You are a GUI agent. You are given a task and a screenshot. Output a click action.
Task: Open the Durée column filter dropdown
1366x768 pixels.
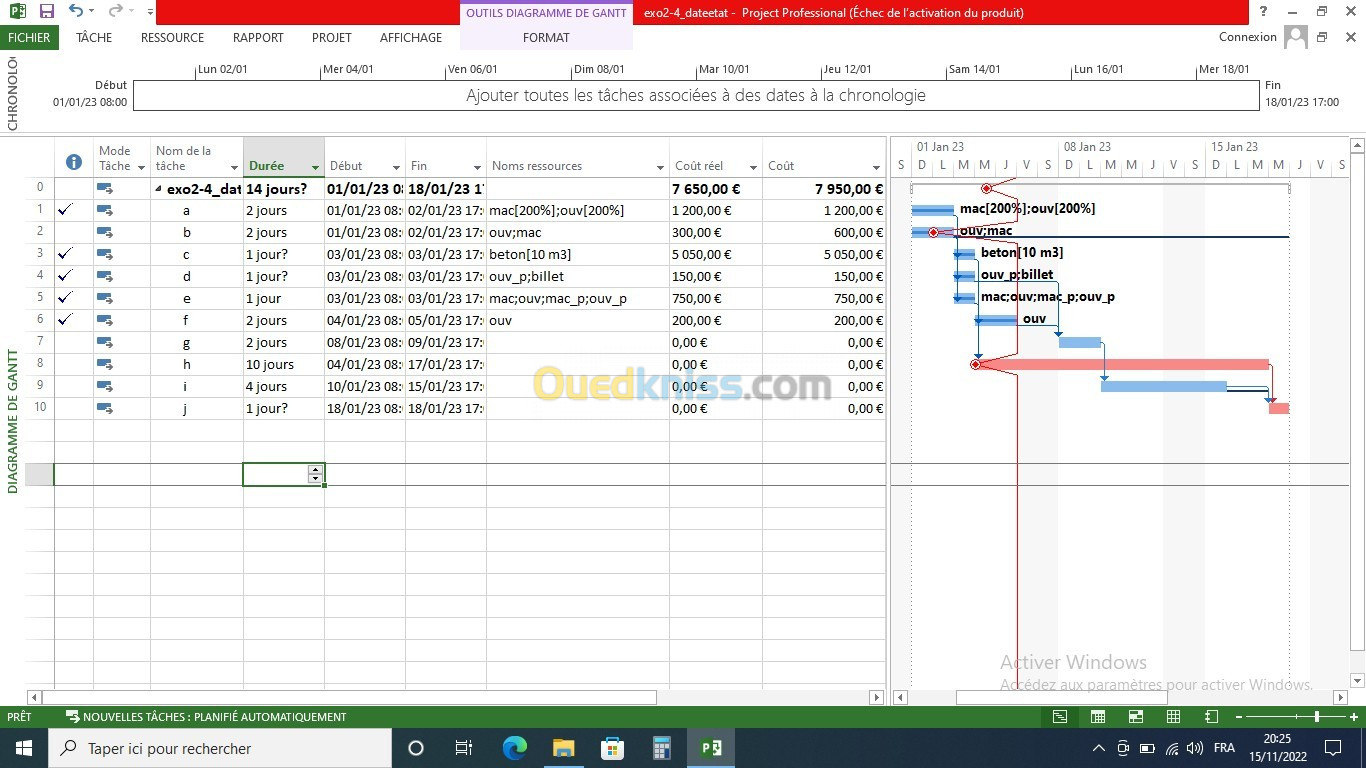(315, 167)
